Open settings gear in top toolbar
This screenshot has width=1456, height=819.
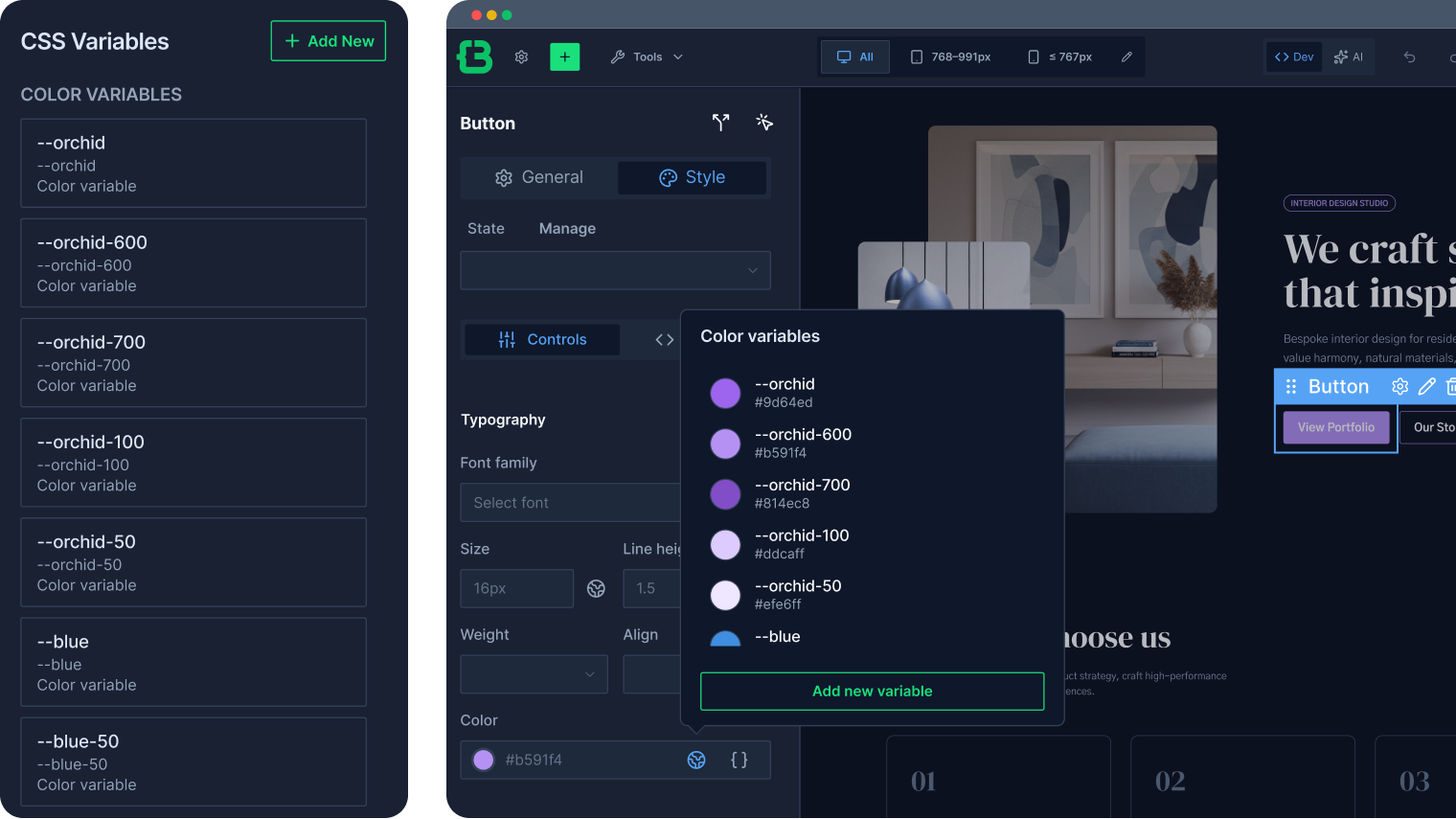(521, 57)
